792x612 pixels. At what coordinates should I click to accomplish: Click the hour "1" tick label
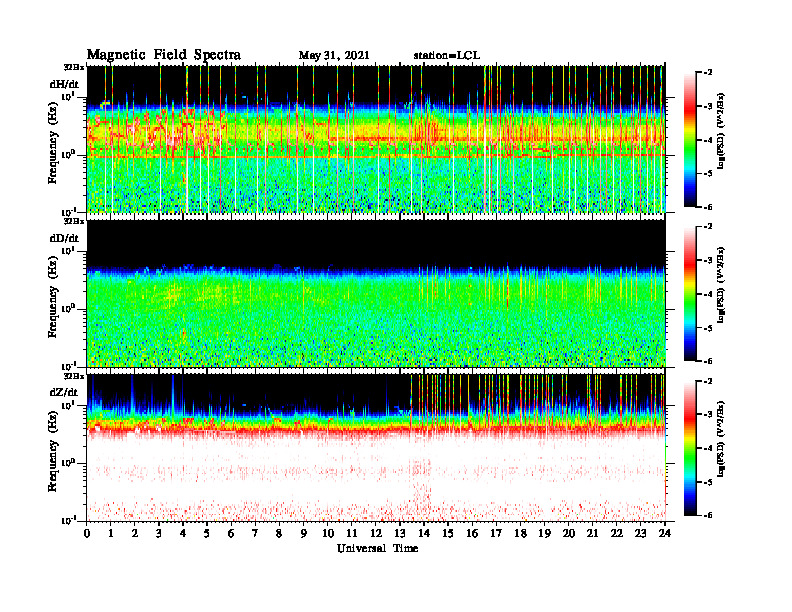coord(111,533)
